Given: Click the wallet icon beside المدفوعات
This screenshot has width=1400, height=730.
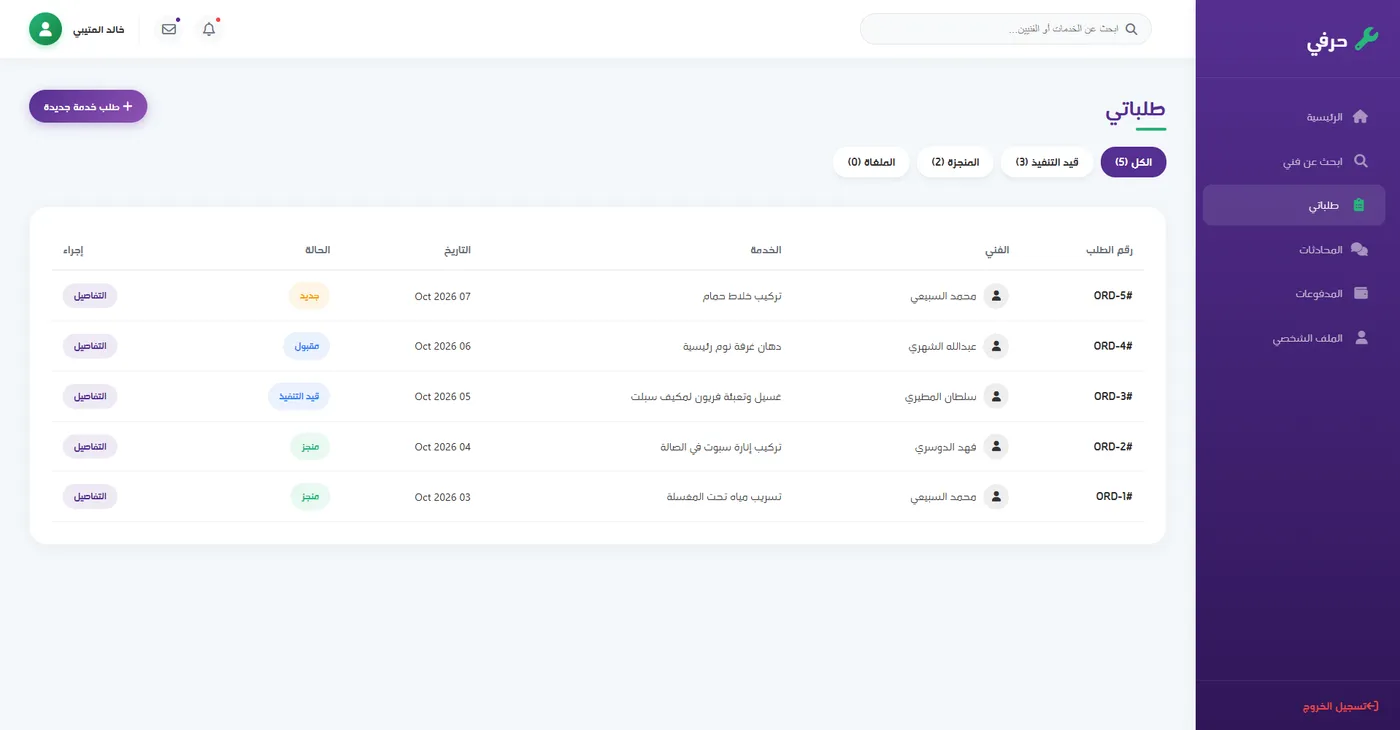Looking at the screenshot, I should [1360, 293].
